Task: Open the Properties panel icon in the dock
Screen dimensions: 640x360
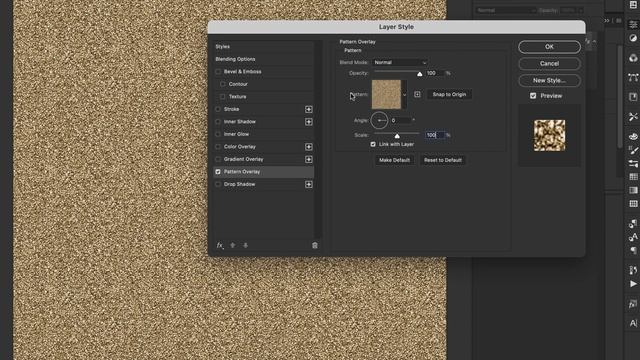Action: pos(633,24)
